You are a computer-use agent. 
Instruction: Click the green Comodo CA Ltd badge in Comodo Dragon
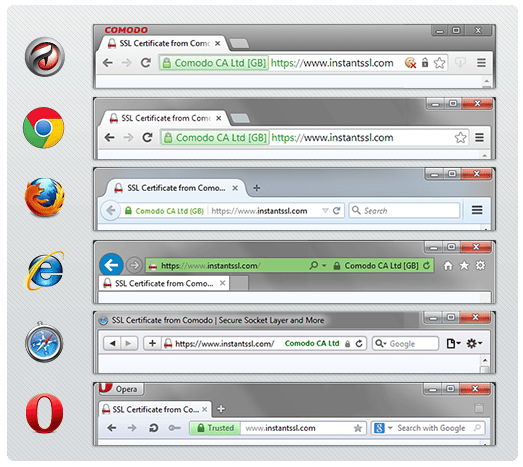click(214, 63)
